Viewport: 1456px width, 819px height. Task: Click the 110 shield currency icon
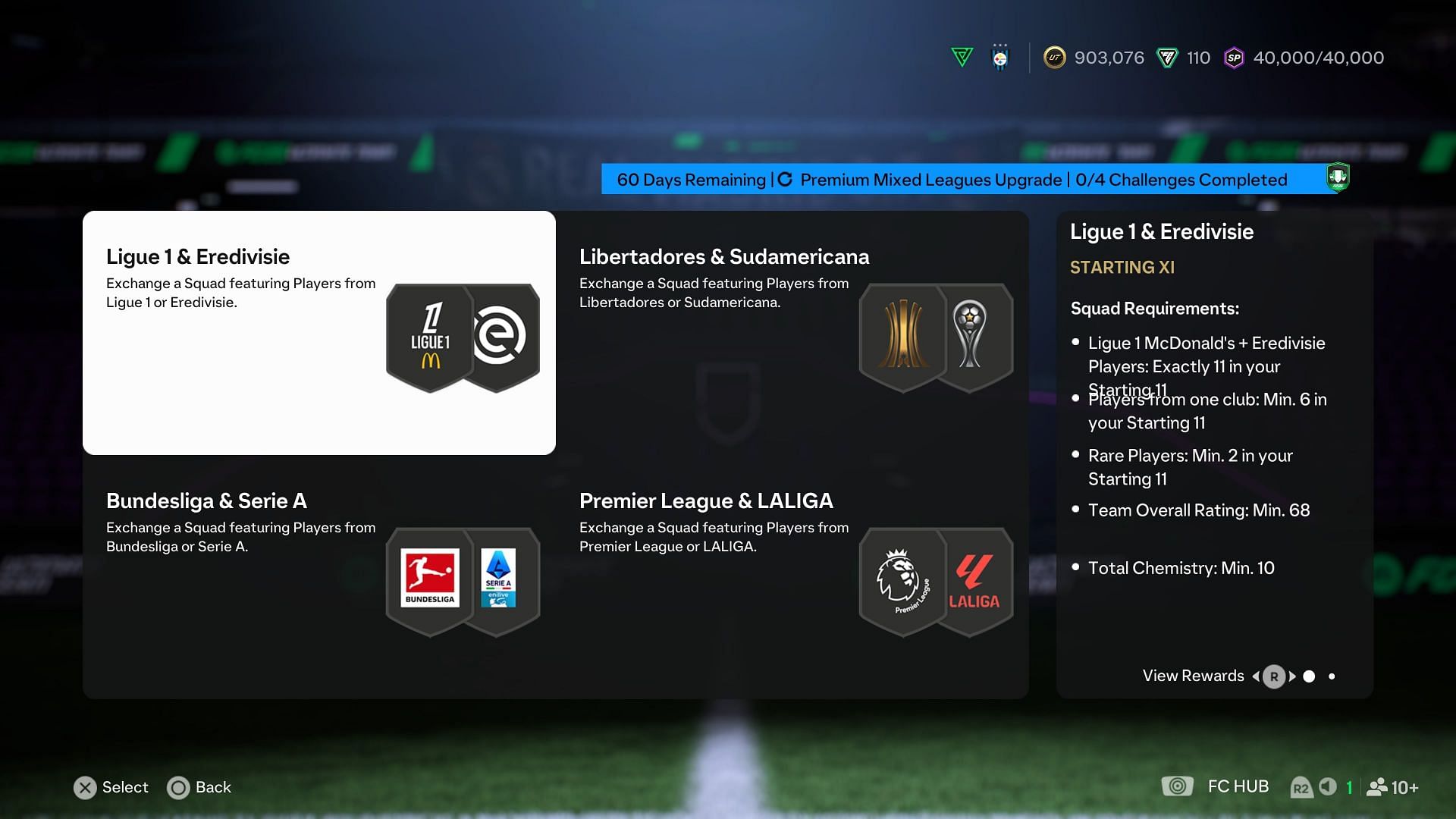coord(1167,57)
